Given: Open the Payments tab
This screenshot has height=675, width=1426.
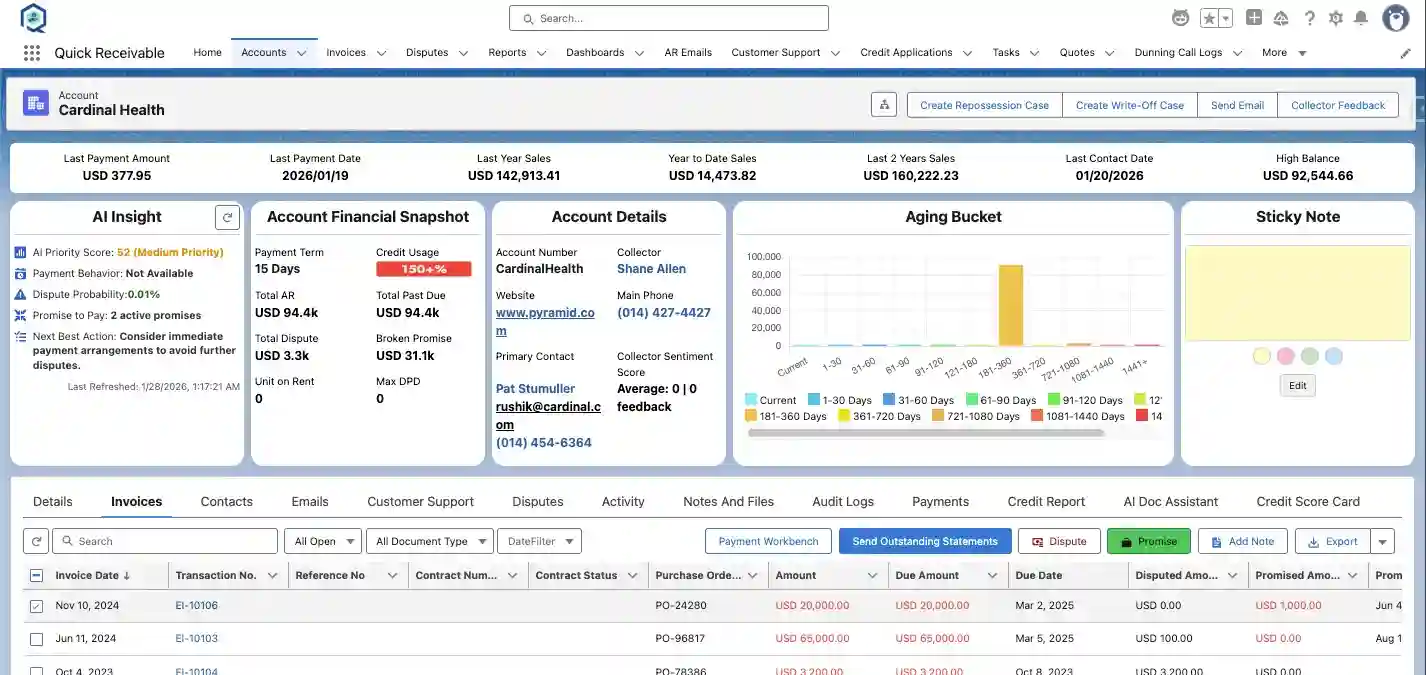Looking at the screenshot, I should click(940, 502).
